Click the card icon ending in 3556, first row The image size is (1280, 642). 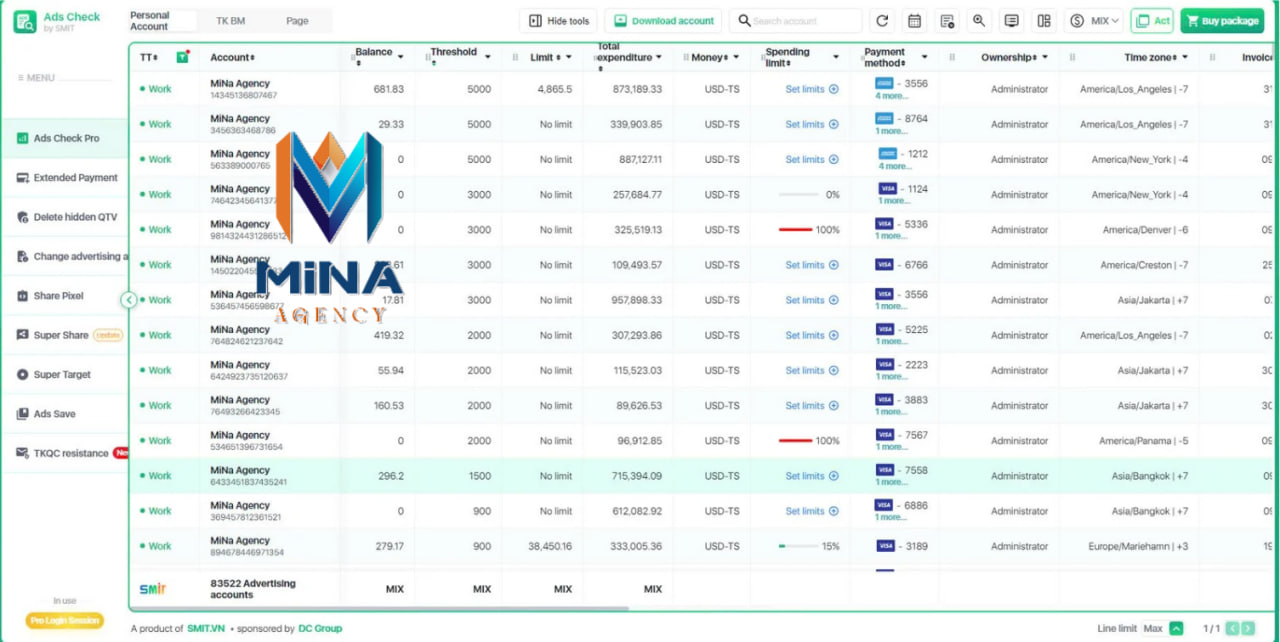pyautogui.click(x=884, y=84)
